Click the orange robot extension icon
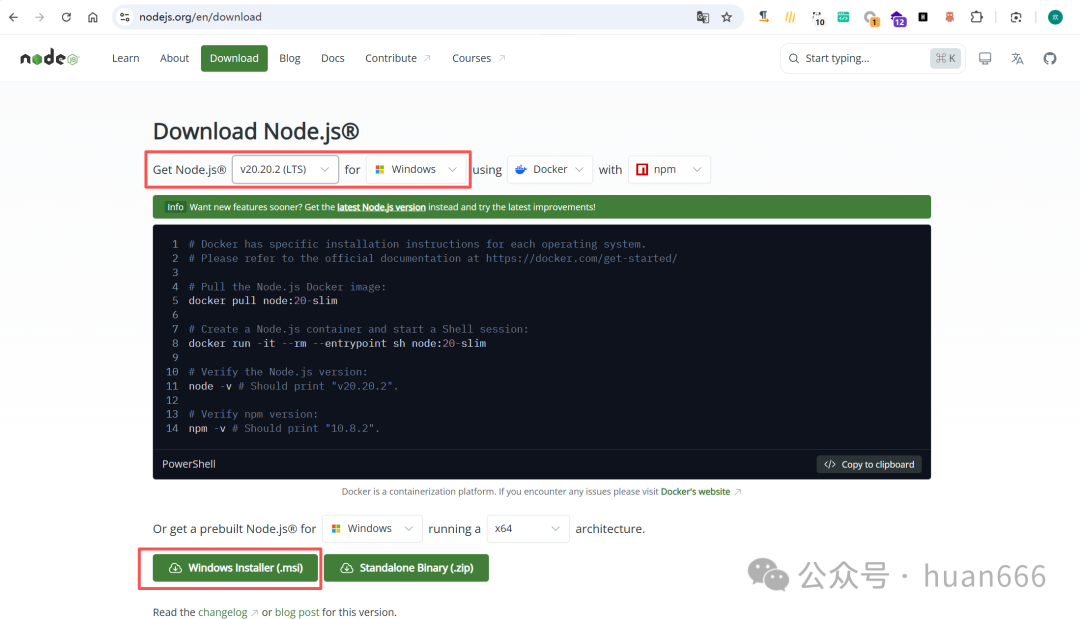Image resolution: width=1080 pixels, height=619 pixels. point(950,17)
